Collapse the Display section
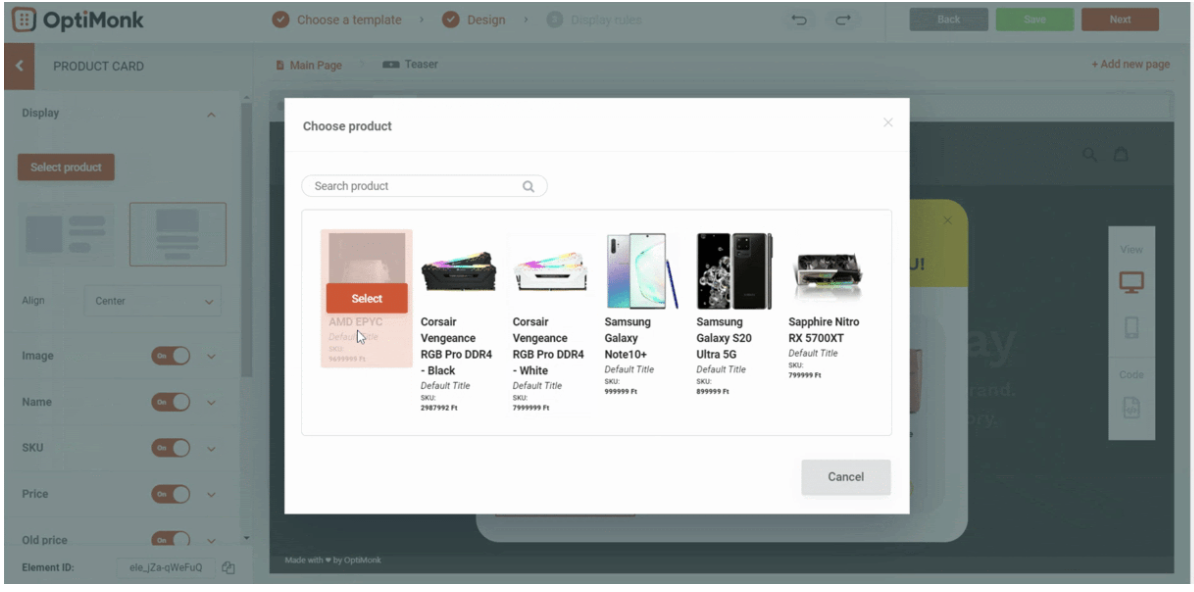Viewport: 1194px width, 592px height. coord(212,115)
